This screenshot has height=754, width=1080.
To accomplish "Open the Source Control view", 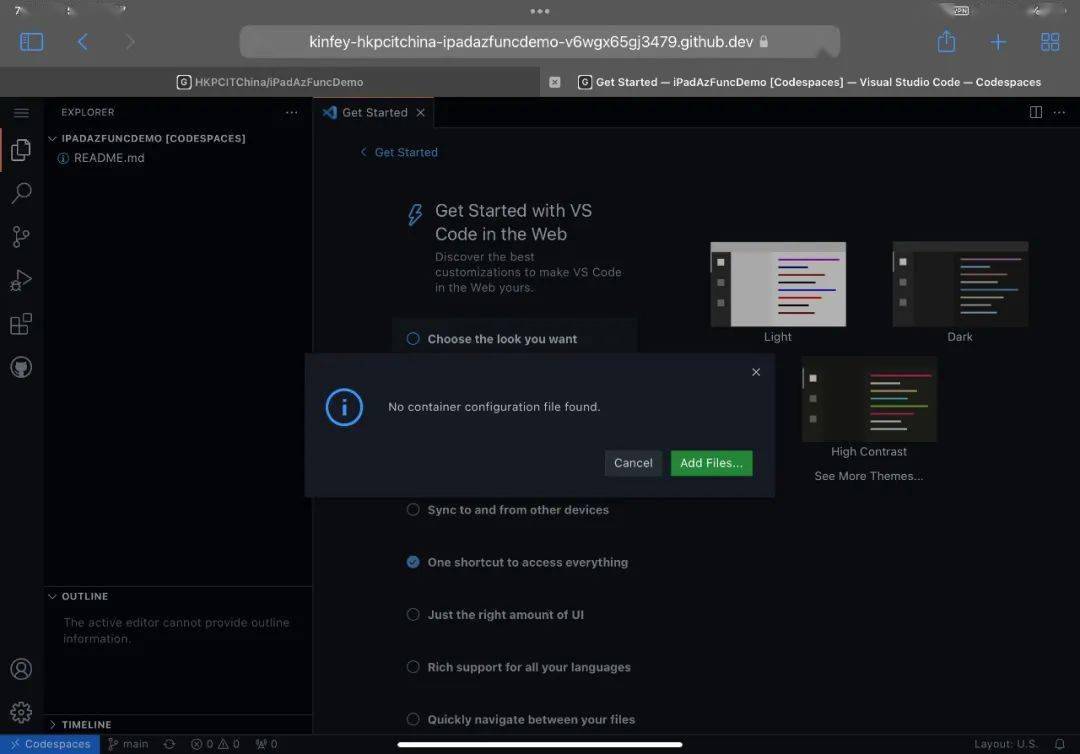I will coord(21,236).
